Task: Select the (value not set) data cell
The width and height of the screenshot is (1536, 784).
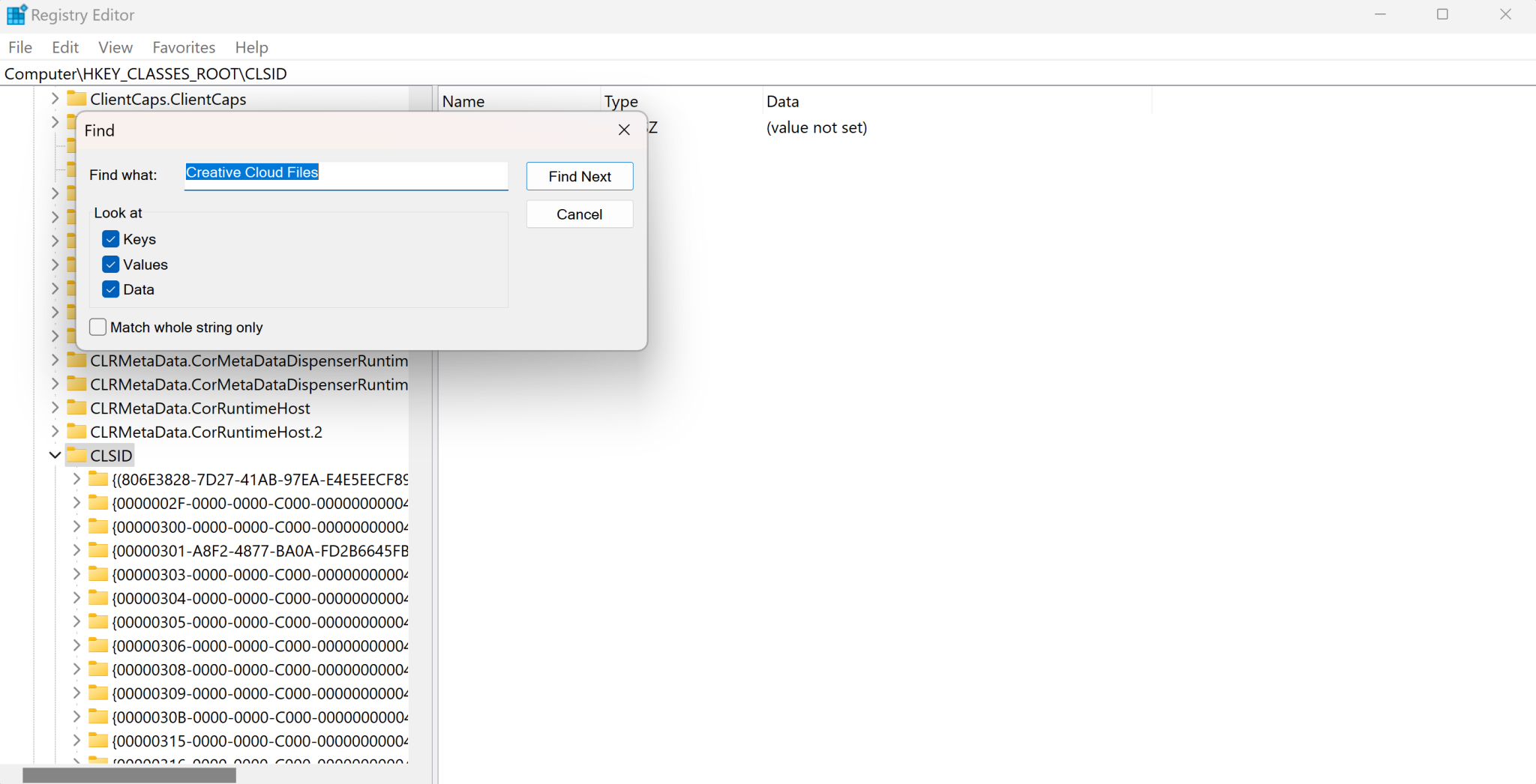Action: click(x=816, y=127)
